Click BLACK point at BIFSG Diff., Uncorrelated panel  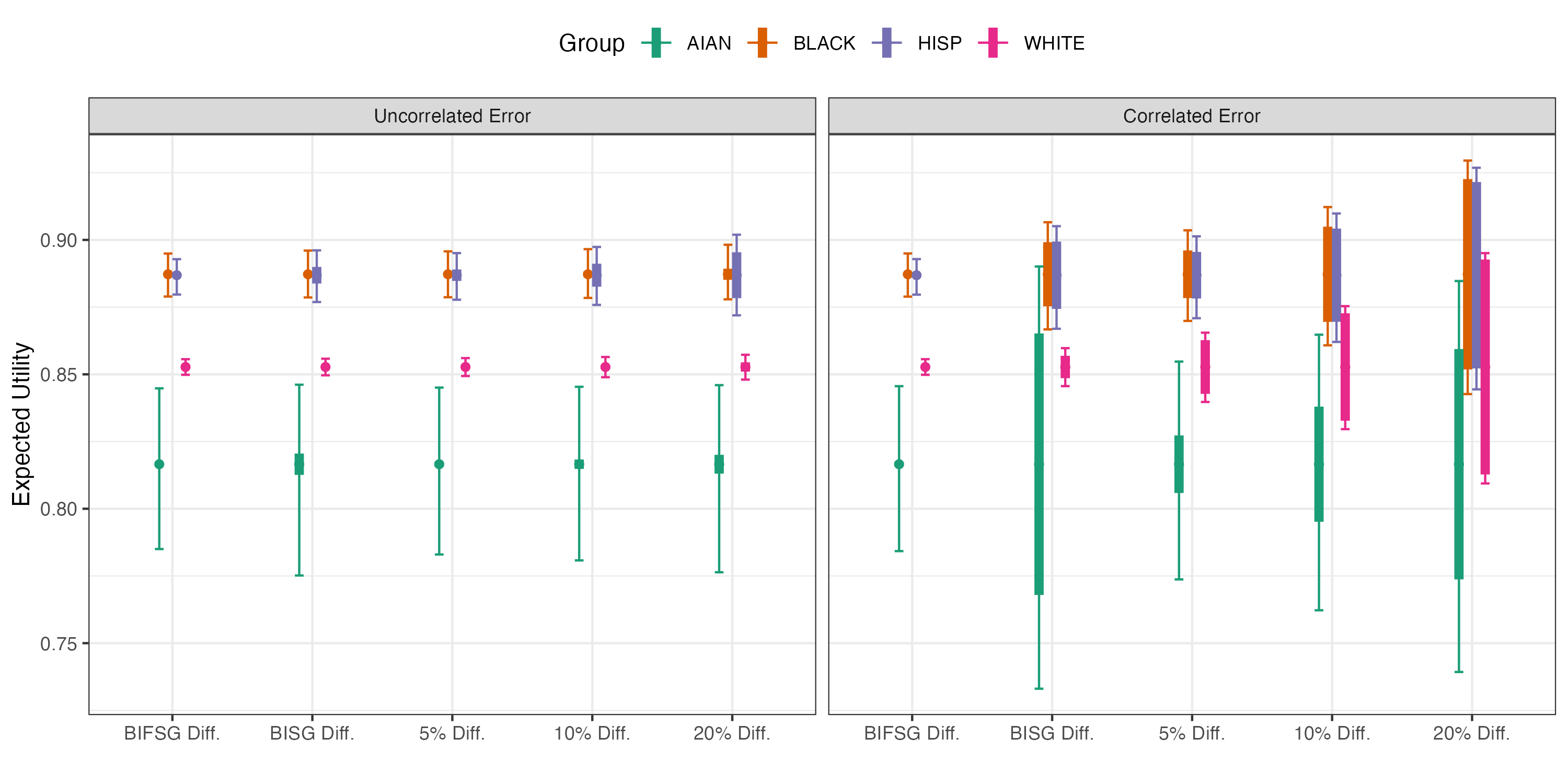point(168,274)
